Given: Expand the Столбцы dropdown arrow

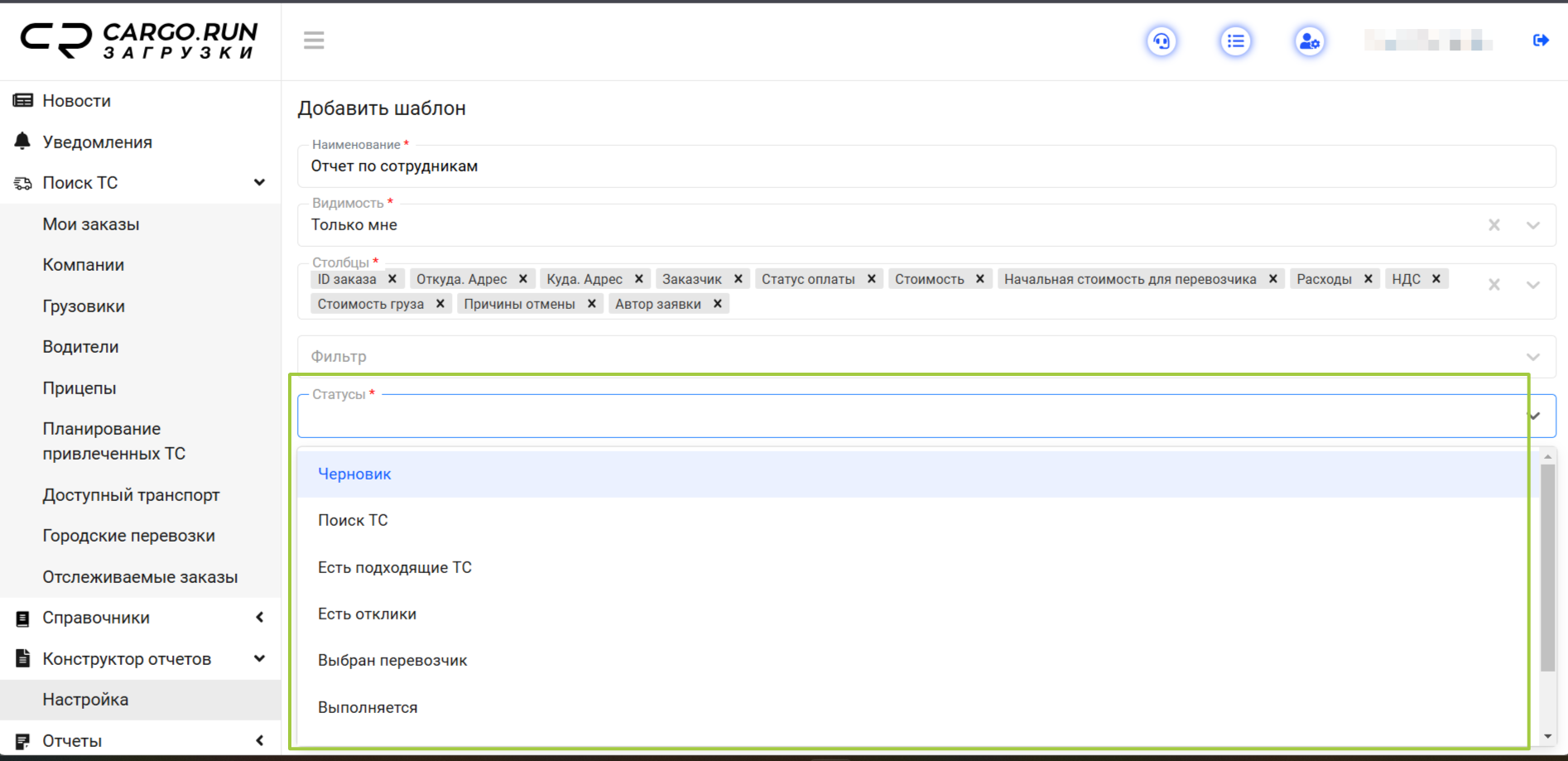Looking at the screenshot, I should click(x=1533, y=285).
